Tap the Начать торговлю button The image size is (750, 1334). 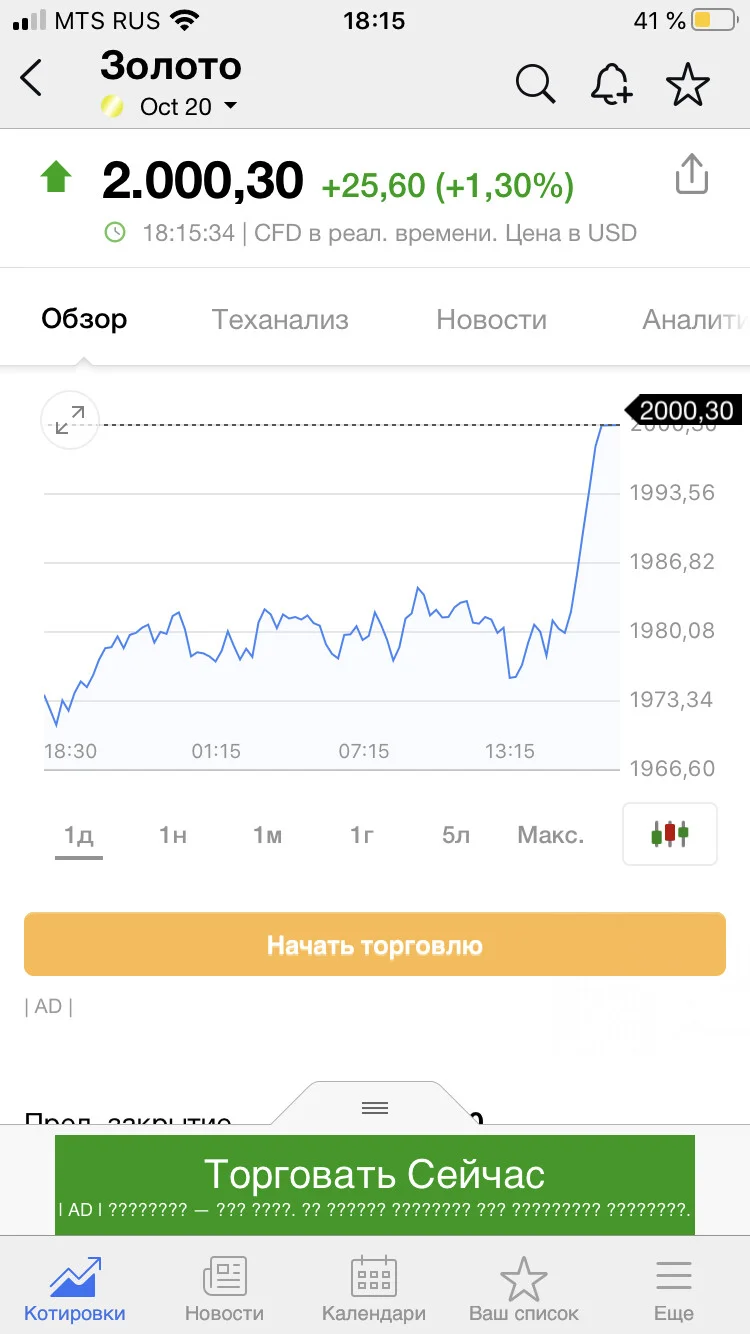click(375, 944)
